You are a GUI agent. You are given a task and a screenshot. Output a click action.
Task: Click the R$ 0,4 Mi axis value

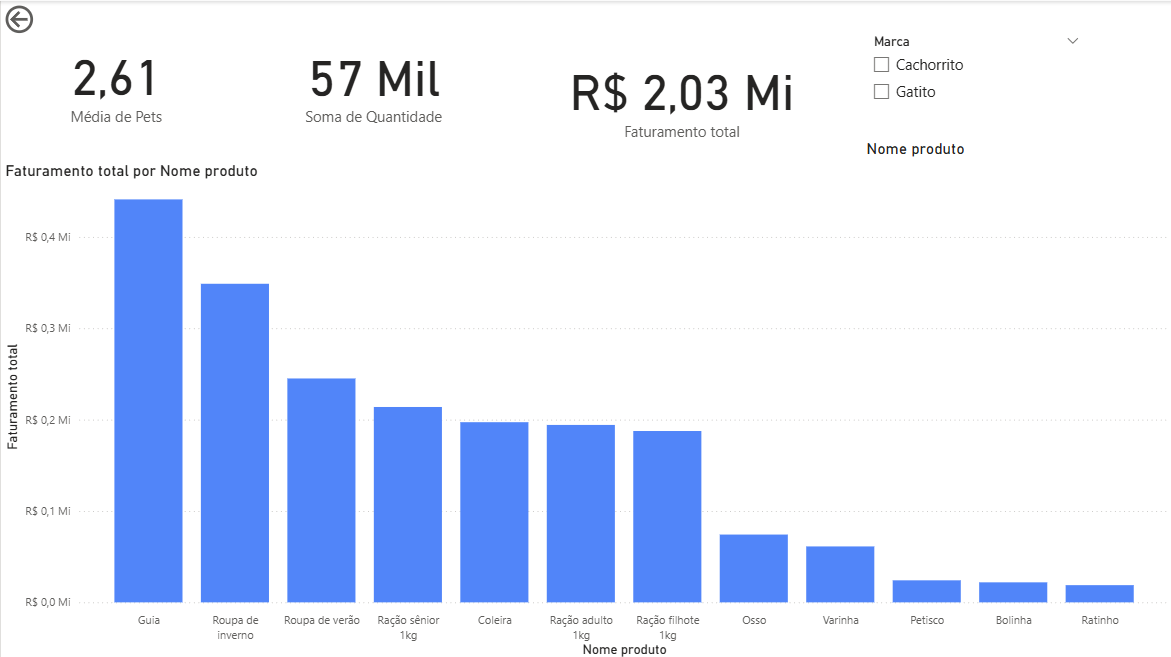48,237
